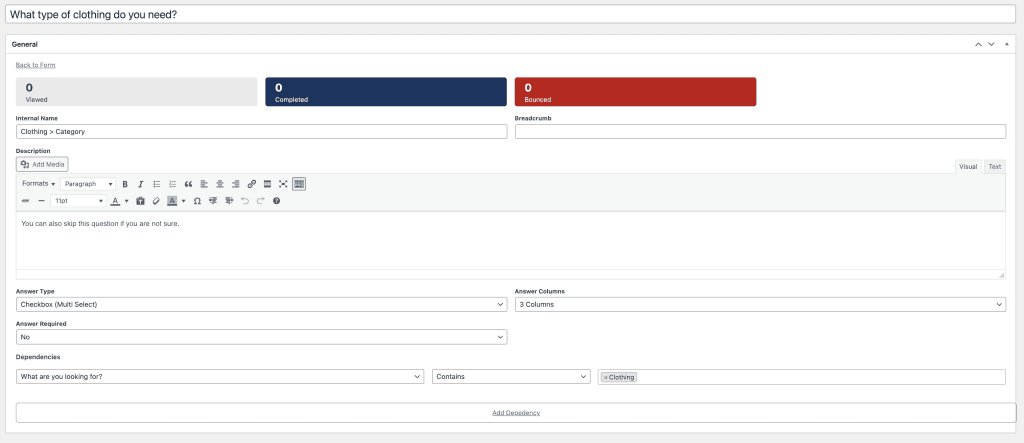1024x443 pixels.
Task: Increase the text indent
Action: (x=229, y=201)
